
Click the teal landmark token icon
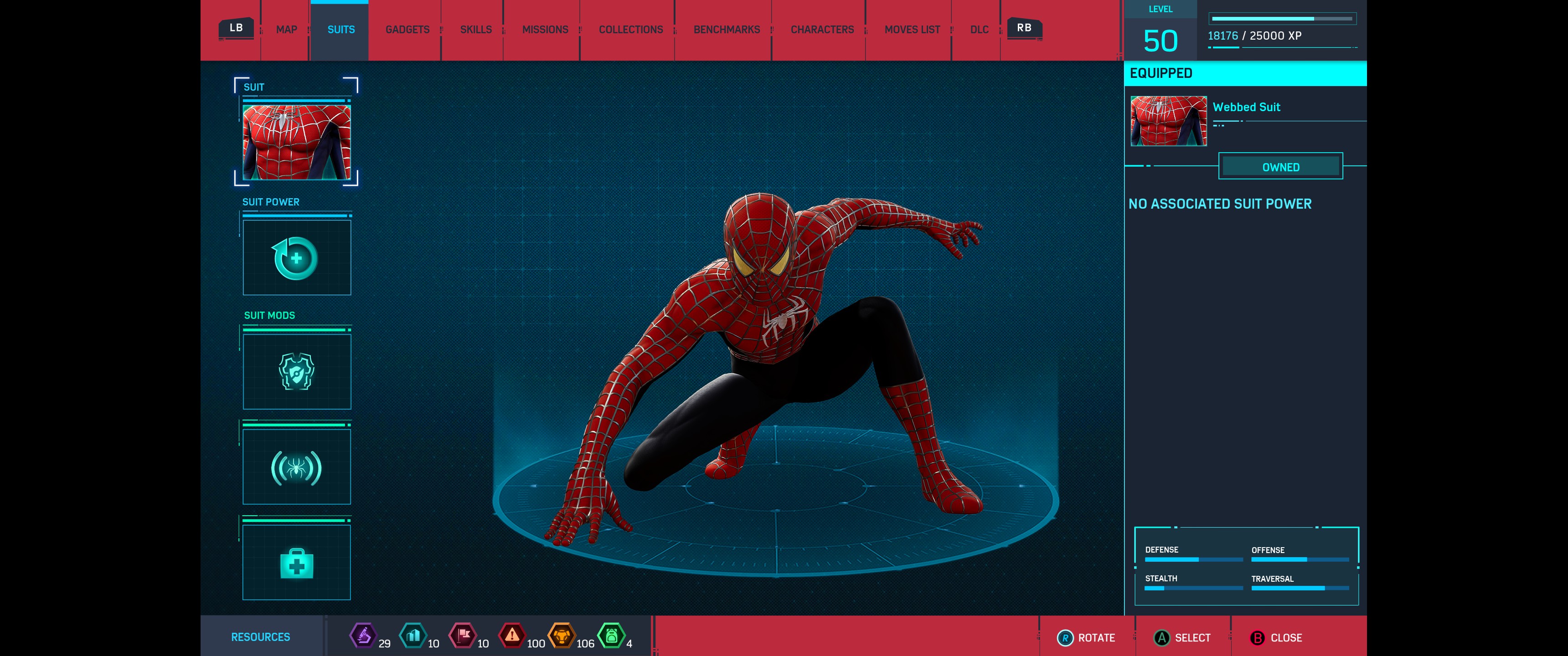(x=413, y=636)
